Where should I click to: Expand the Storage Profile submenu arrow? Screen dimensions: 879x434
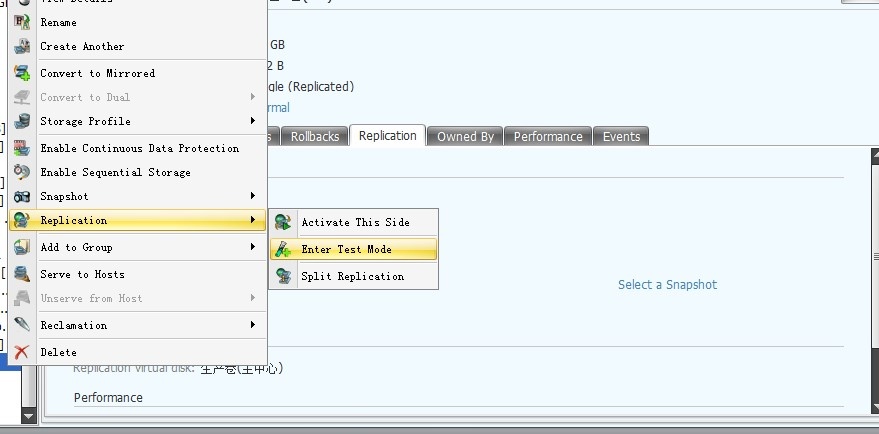pyautogui.click(x=252, y=121)
